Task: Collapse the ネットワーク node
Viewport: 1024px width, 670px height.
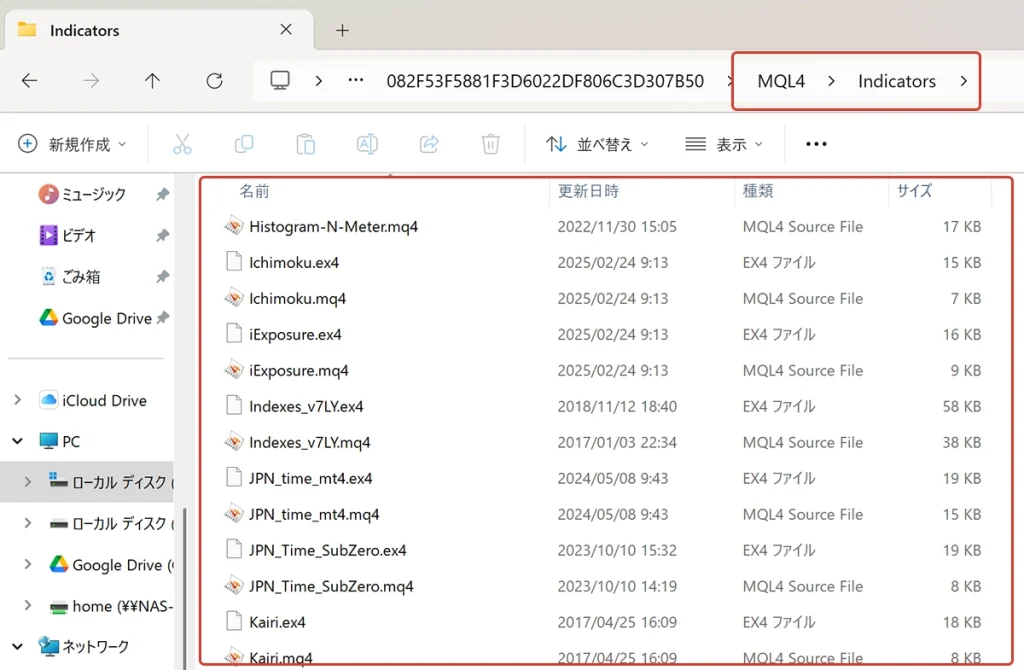Action: (x=18, y=646)
